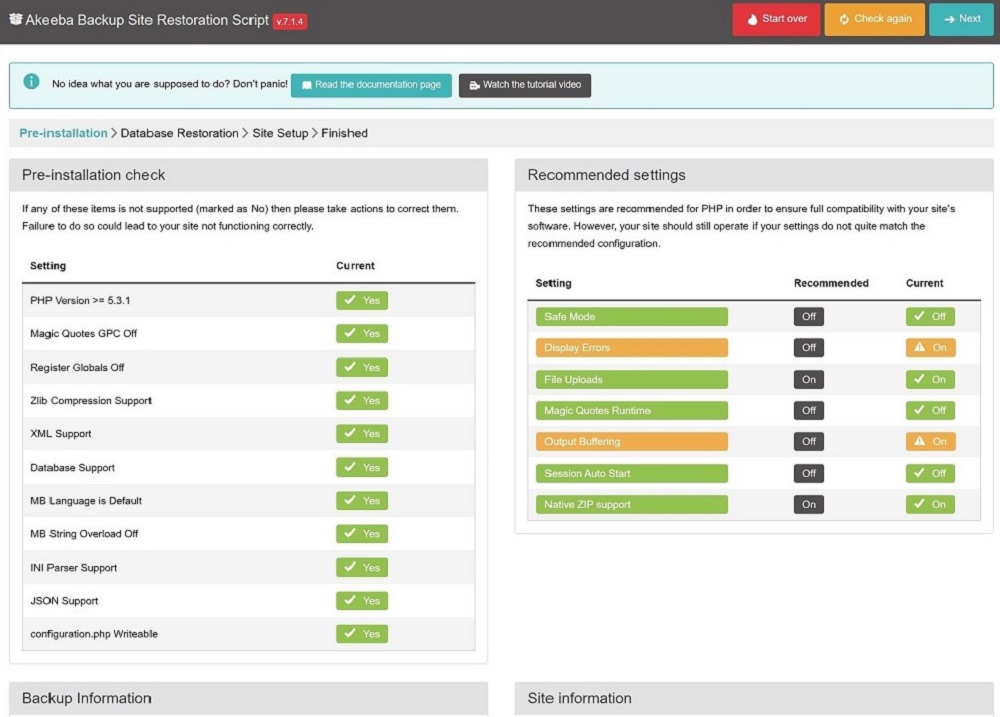Click the Yes badge for XML Support
Screen dimensions: 1000x717
(362, 434)
